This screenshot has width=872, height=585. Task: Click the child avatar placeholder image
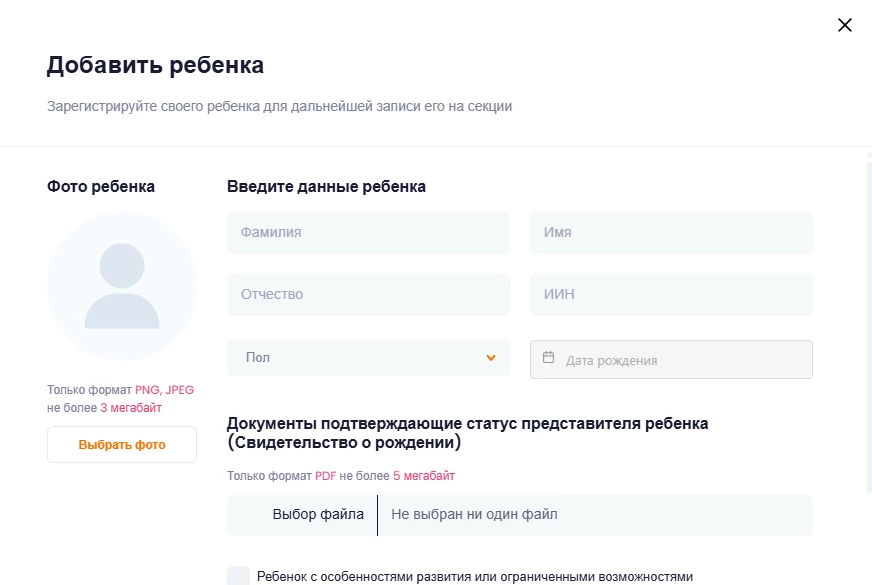click(122, 286)
